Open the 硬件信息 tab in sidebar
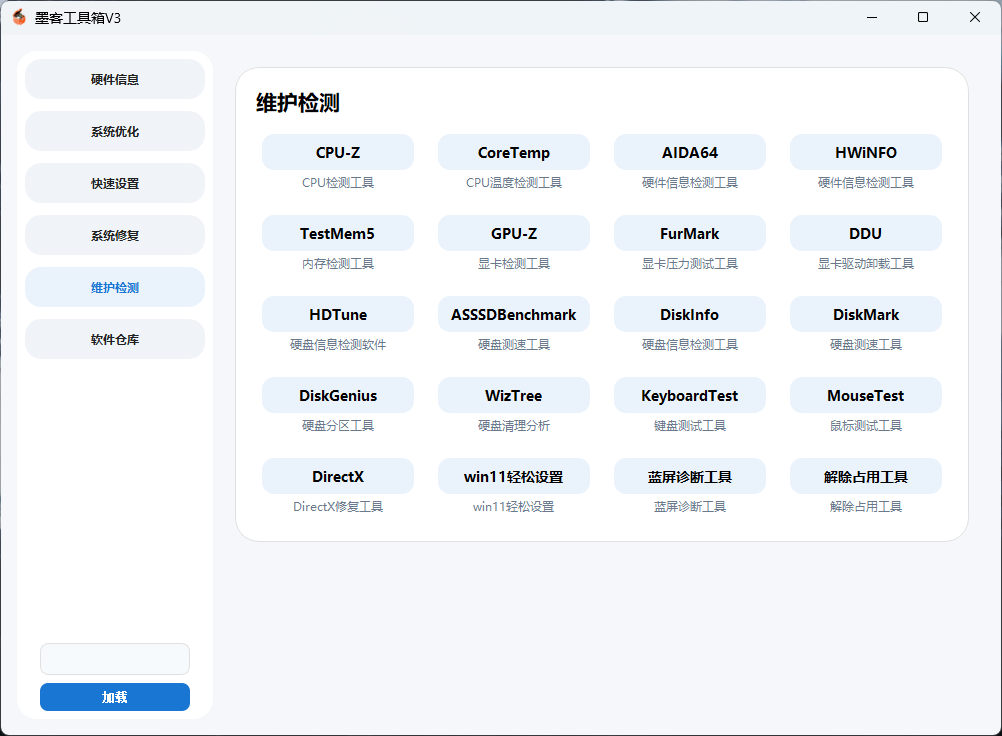 115,79
